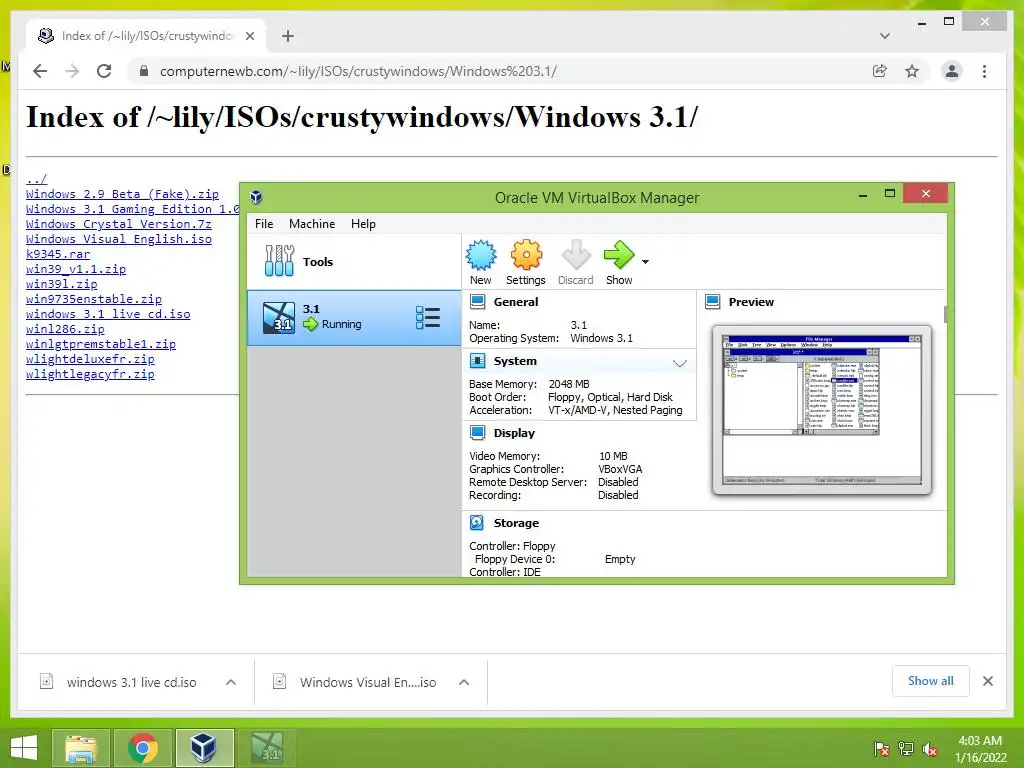Open the 3.1 VM list menu icon

pos(428,317)
